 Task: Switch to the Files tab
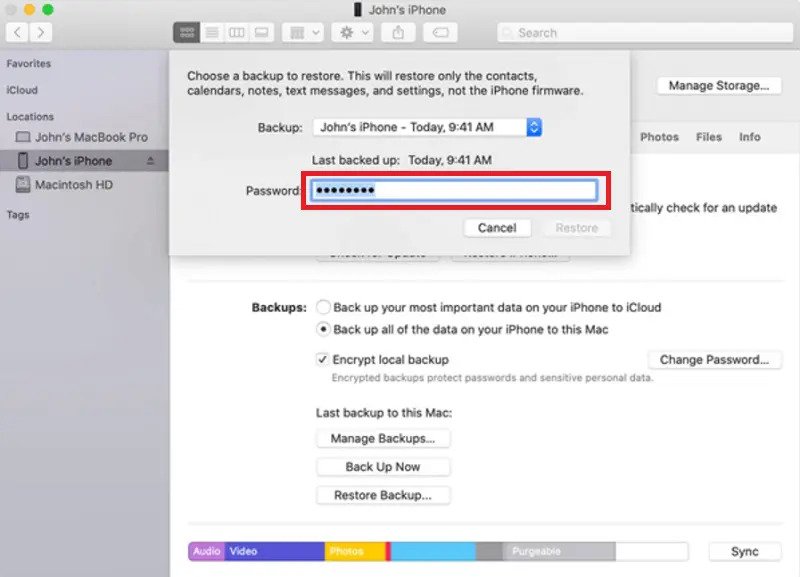(709, 137)
